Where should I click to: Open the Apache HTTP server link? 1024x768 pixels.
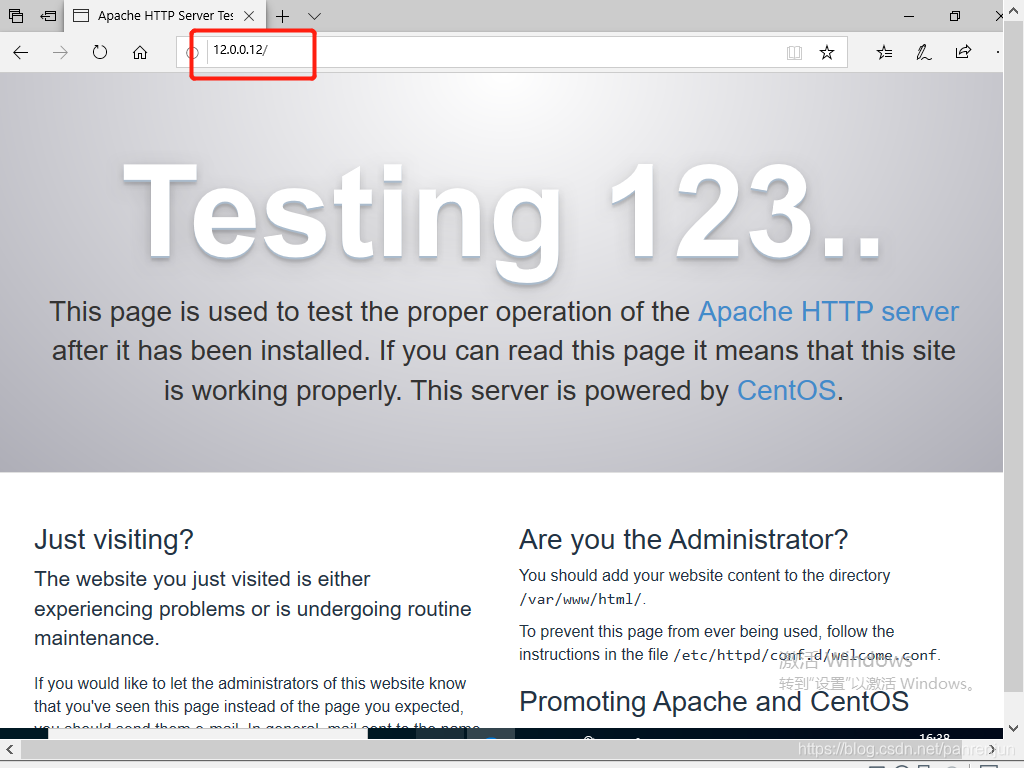point(828,312)
